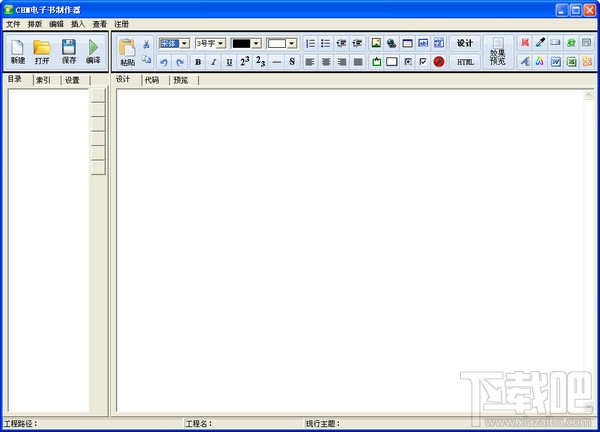
Task: Open the 插入 menu
Action: point(78,24)
